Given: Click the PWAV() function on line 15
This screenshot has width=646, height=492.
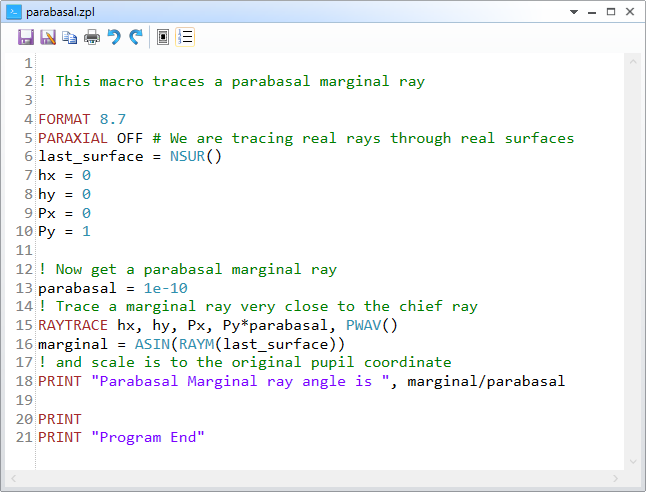Looking at the screenshot, I should (372, 325).
